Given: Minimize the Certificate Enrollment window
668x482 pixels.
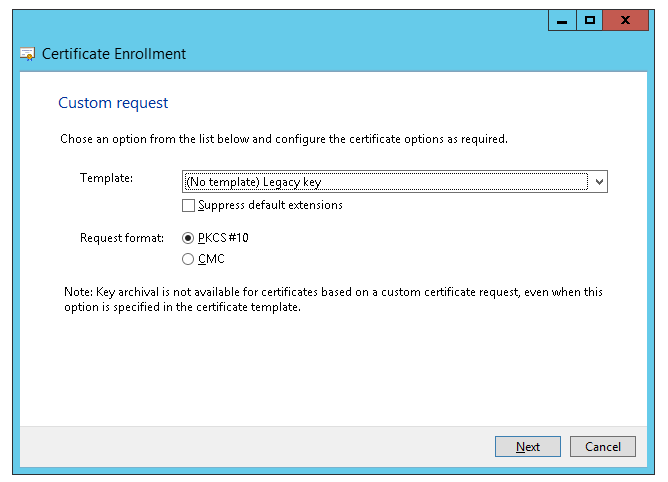Looking at the screenshot, I should [563, 20].
